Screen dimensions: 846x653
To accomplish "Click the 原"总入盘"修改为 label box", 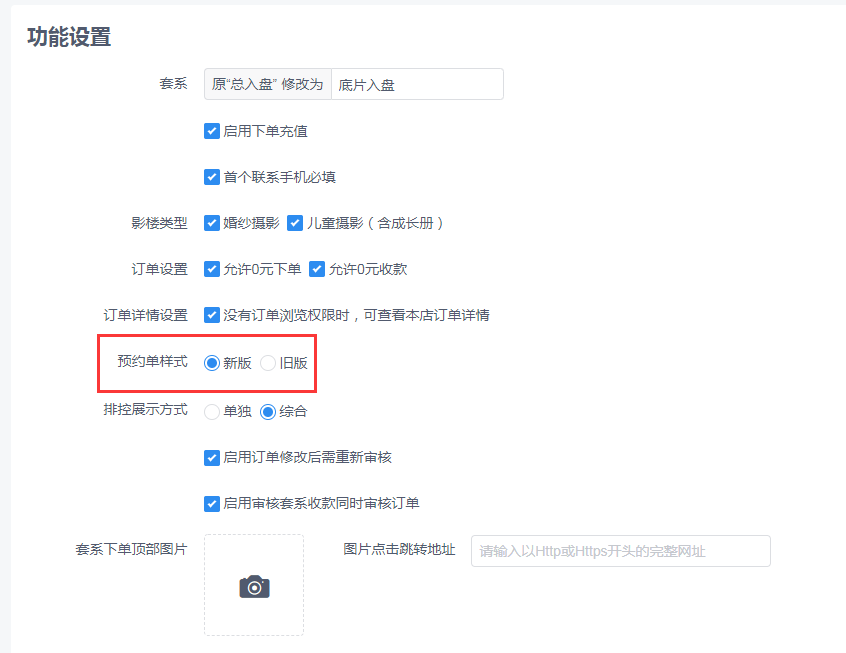I will [267, 84].
